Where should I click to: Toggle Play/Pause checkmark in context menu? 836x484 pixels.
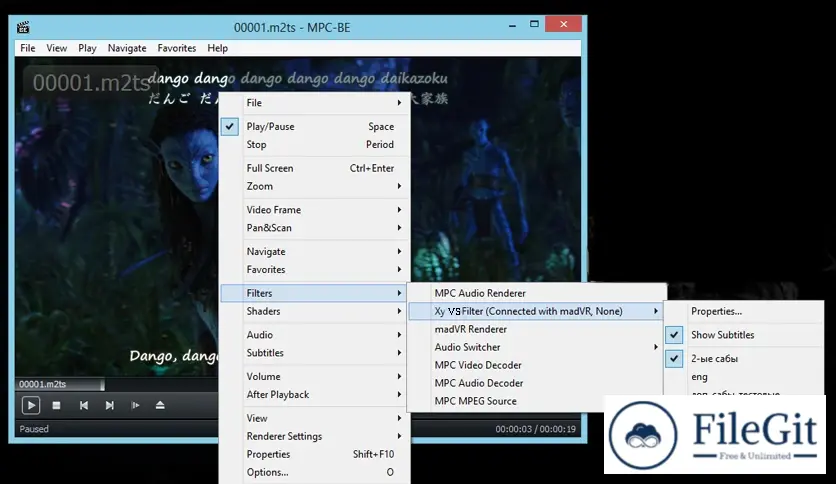pyautogui.click(x=230, y=127)
